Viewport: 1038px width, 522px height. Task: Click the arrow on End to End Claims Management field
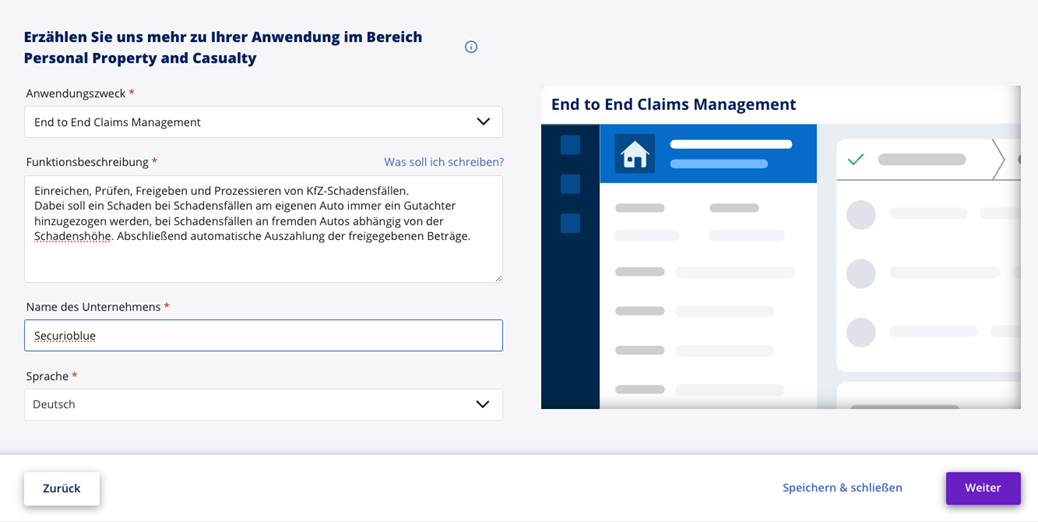(x=483, y=122)
